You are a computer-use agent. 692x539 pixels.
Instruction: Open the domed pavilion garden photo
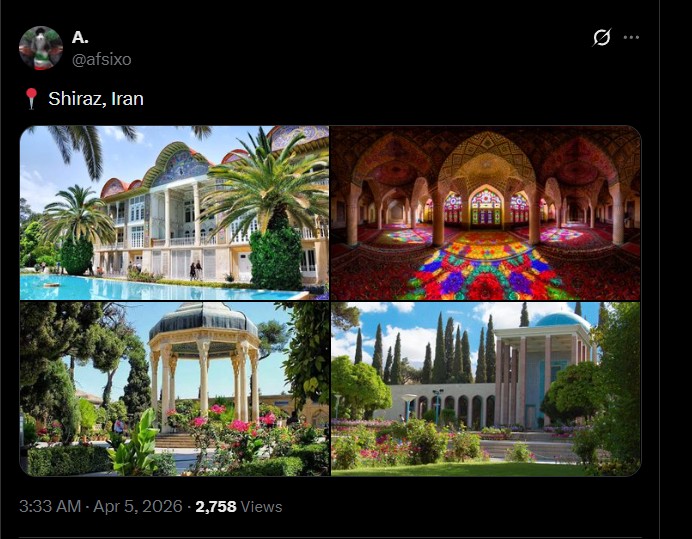[174, 389]
